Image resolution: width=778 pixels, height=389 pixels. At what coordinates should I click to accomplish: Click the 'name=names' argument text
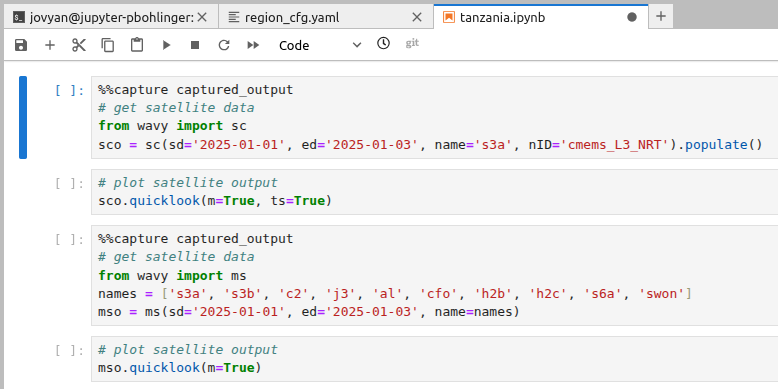click(x=473, y=313)
